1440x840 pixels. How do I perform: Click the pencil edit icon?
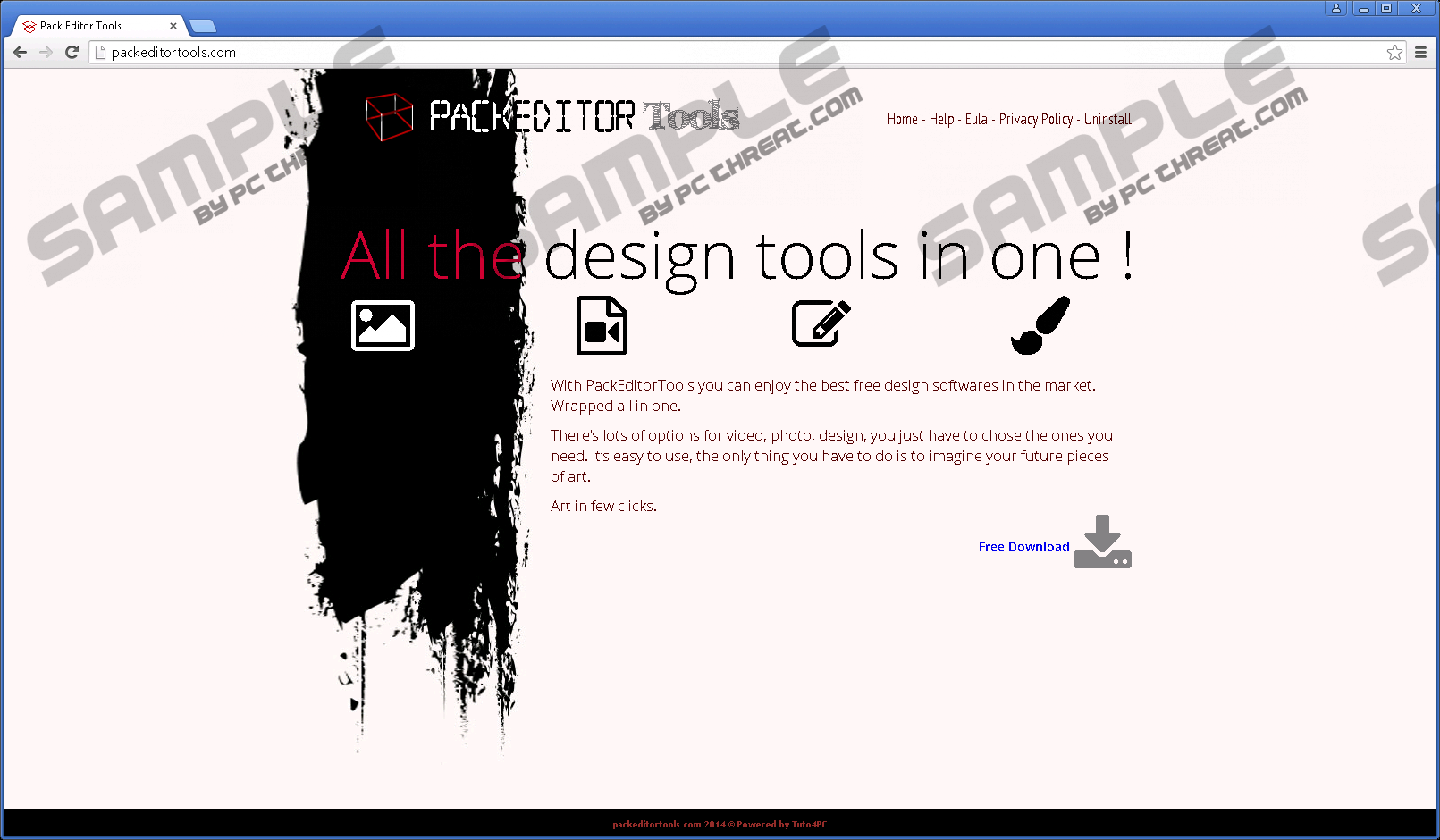point(821,323)
